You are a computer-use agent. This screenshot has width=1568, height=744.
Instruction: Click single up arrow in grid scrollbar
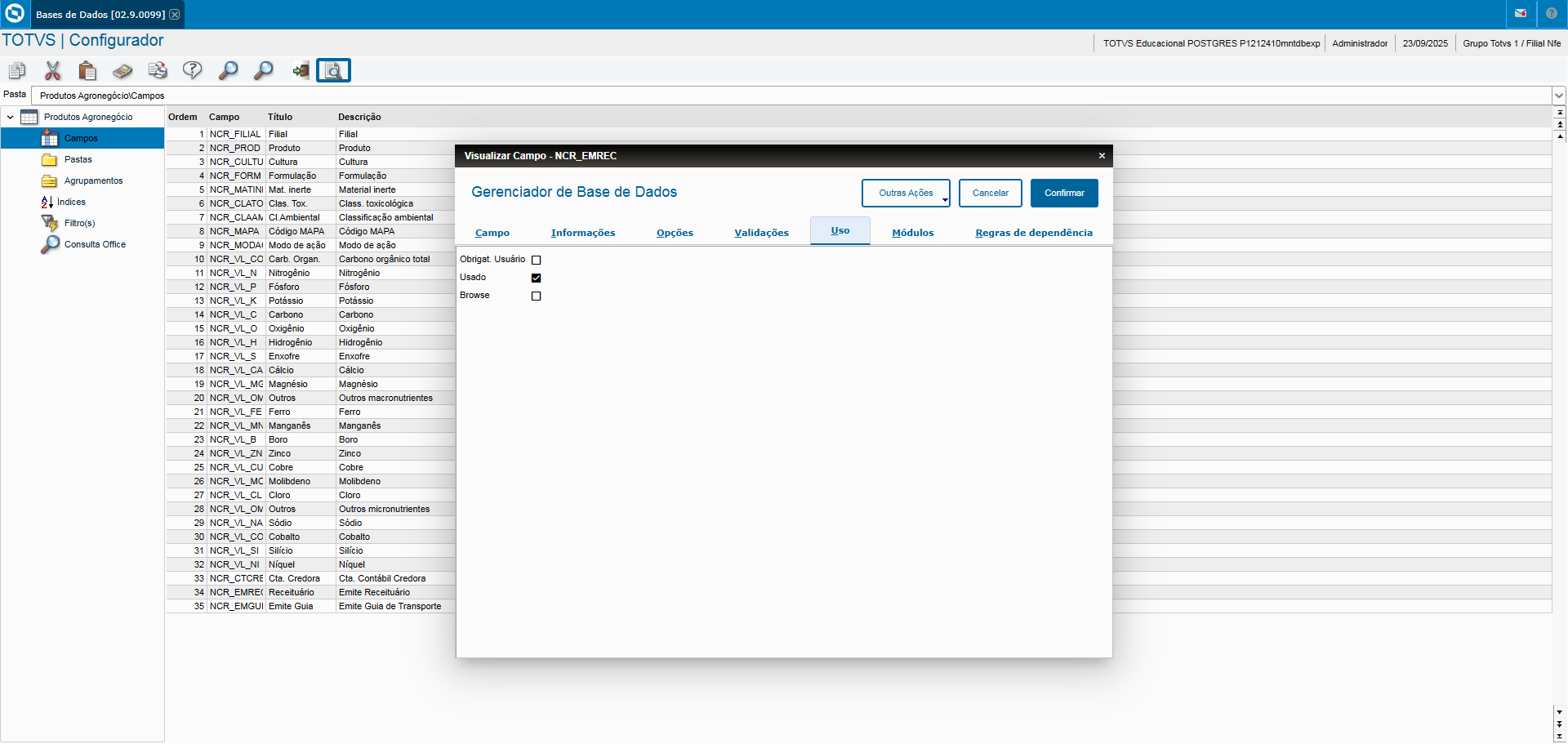1560,136
